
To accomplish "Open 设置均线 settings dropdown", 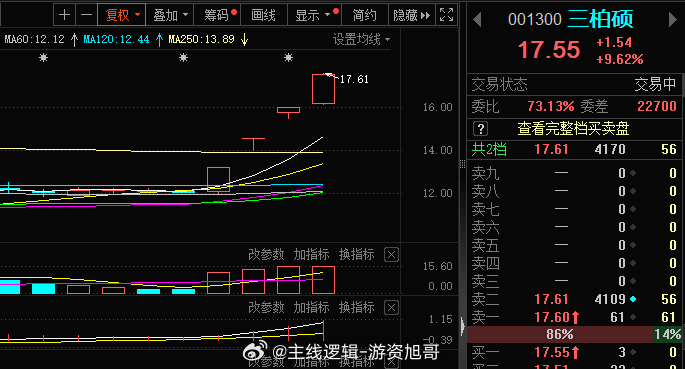I will (361, 40).
